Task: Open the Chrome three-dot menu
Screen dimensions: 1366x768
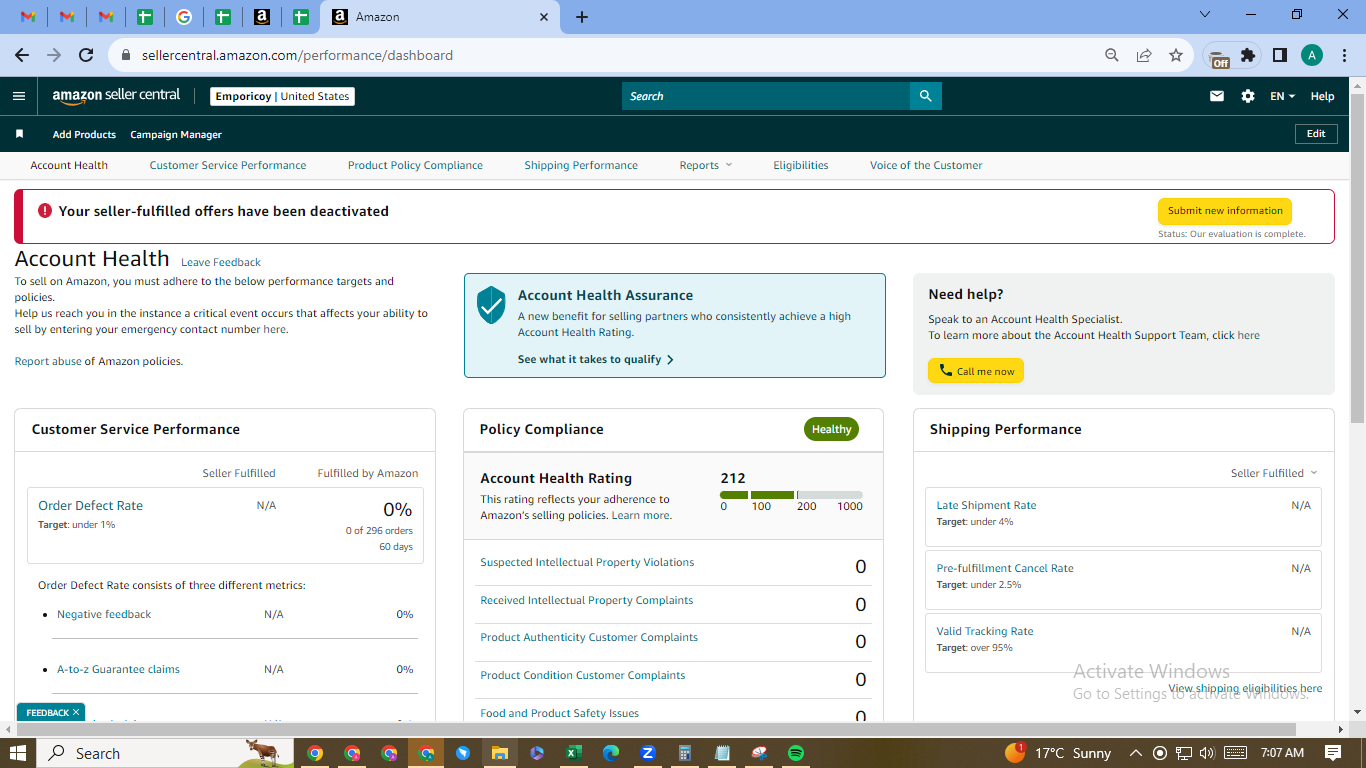Action: tap(1345, 55)
